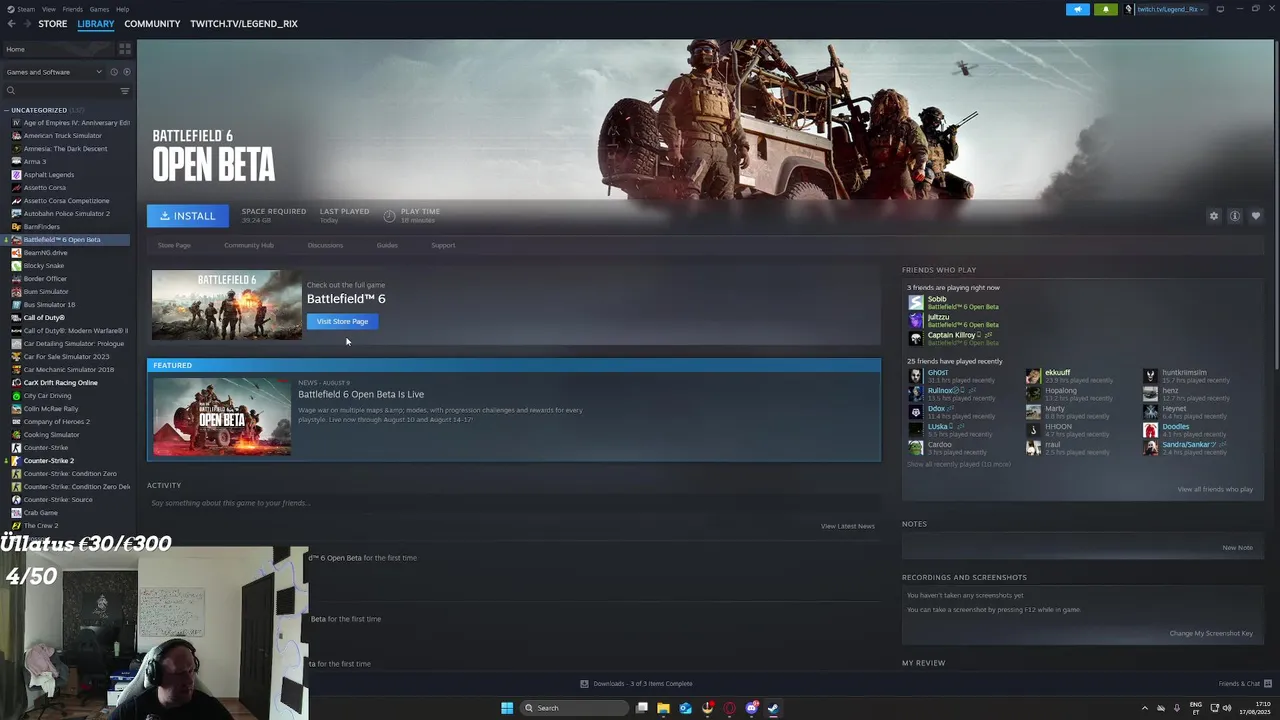Viewport: 1280px width, 720px height.
Task: Click Visit Store Page button
Action: point(342,322)
